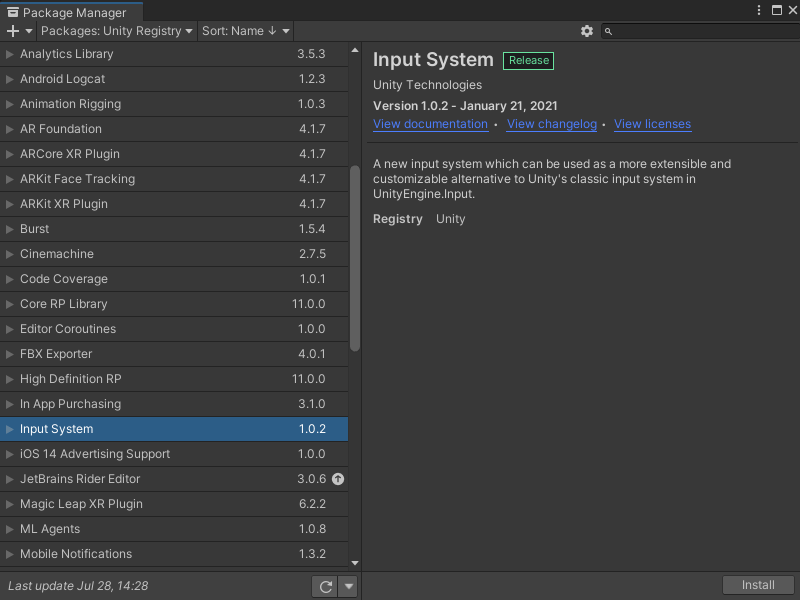Open the advanced settings gear icon
Image resolution: width=800 pixels, height=600 pixels.
click(587, 31)
